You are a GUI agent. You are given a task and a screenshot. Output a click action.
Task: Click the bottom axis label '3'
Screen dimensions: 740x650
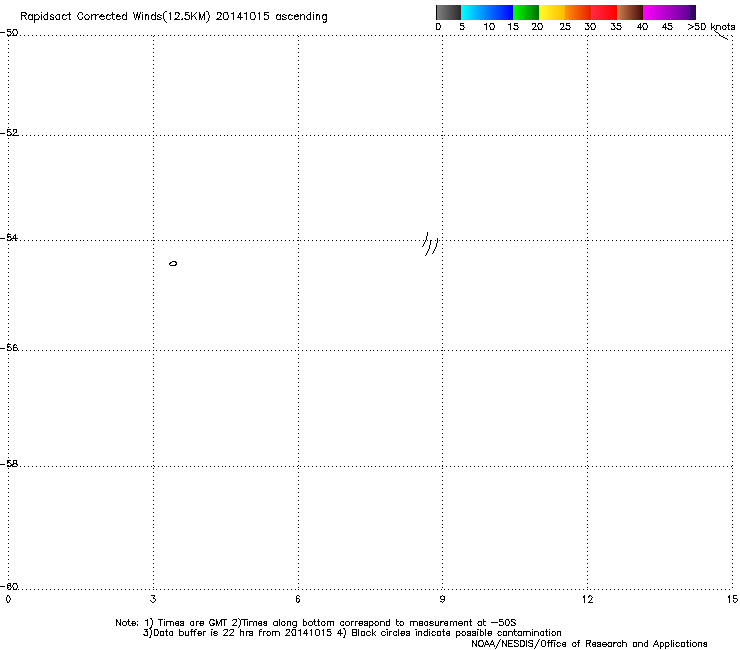tap(153, 599)
